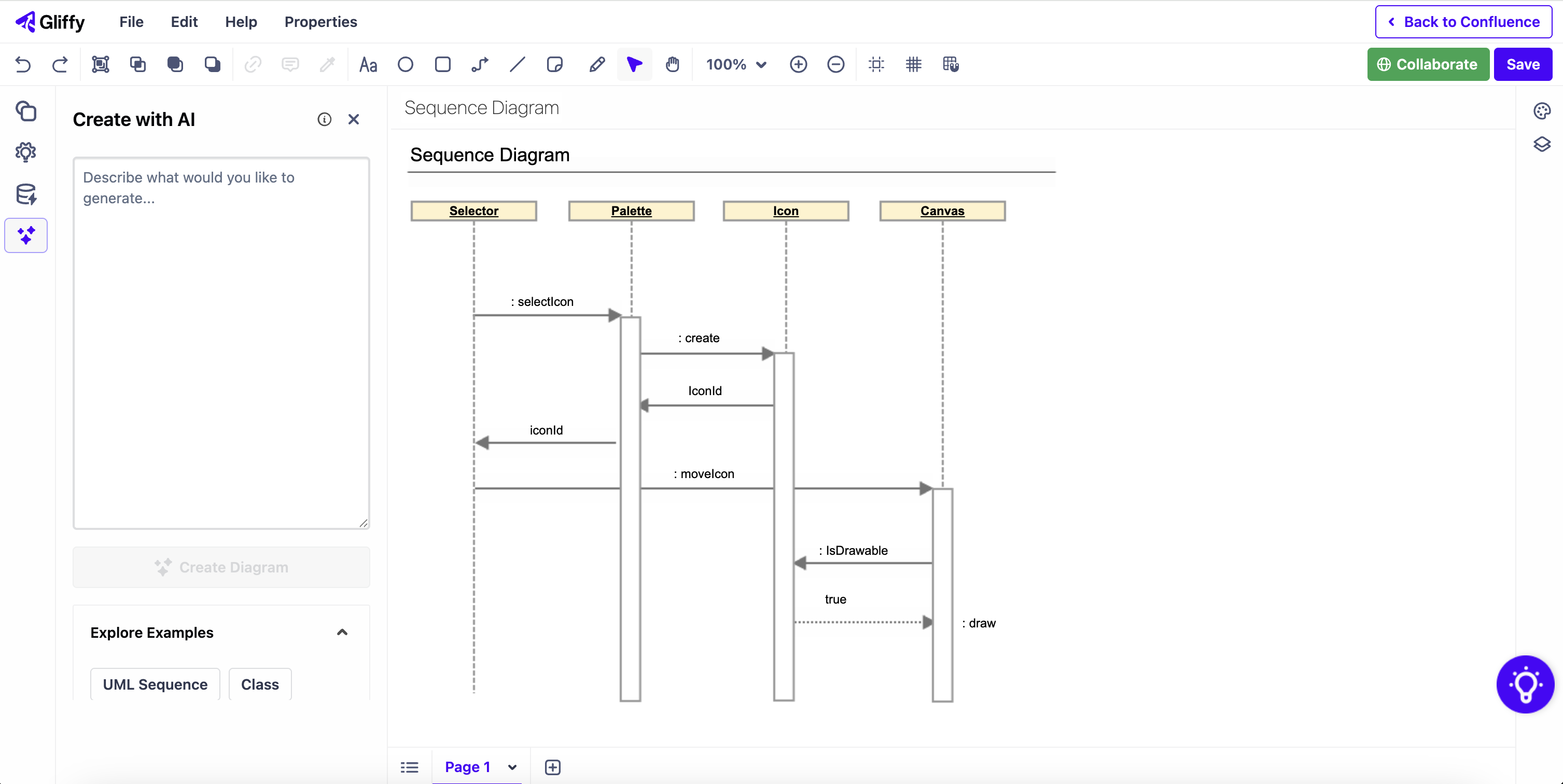Screen dimensions: 1563x784
Task: Click the Undo icon
Action: point(22,64)
